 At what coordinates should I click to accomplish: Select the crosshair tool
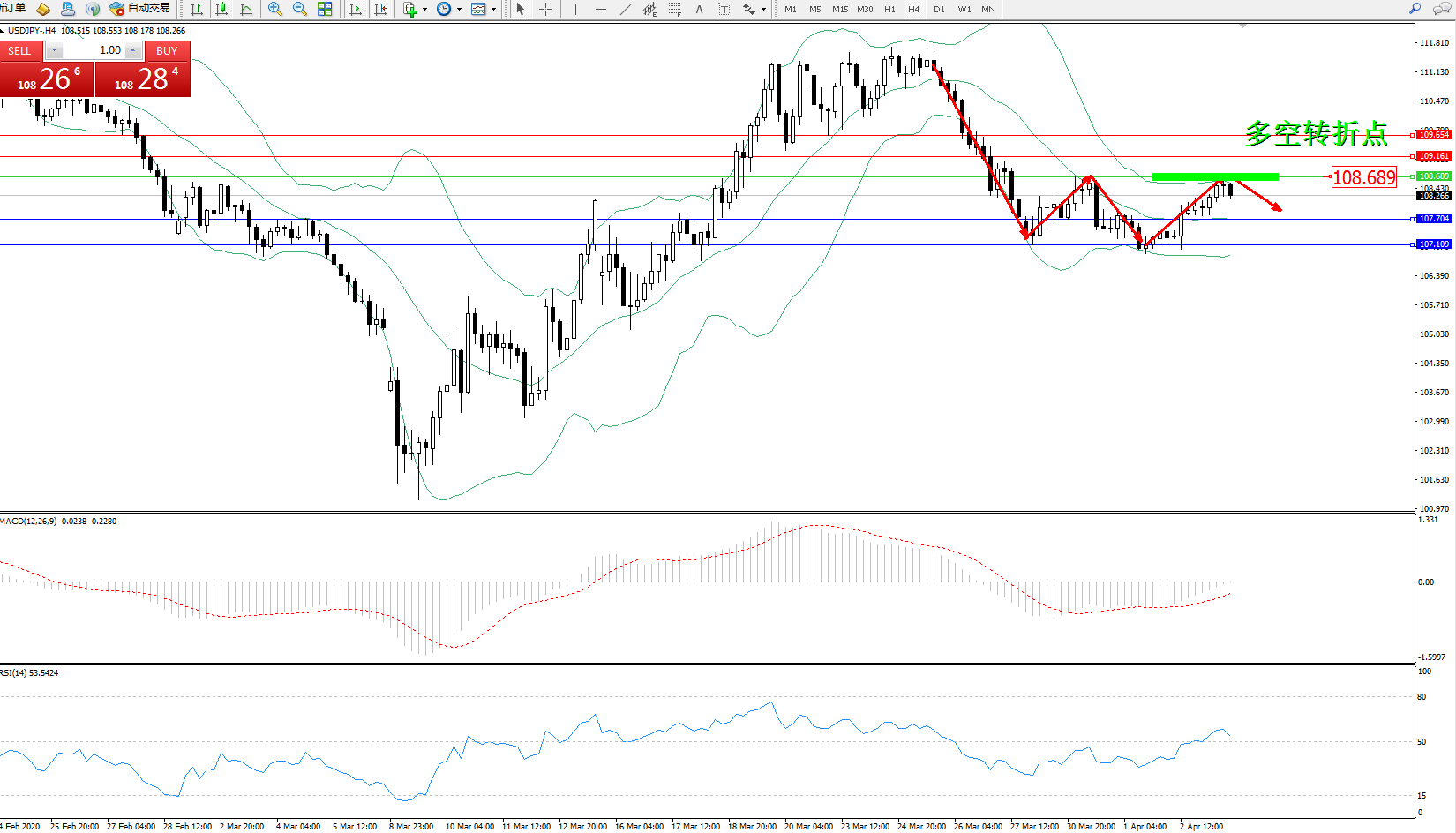click(546, 9)
